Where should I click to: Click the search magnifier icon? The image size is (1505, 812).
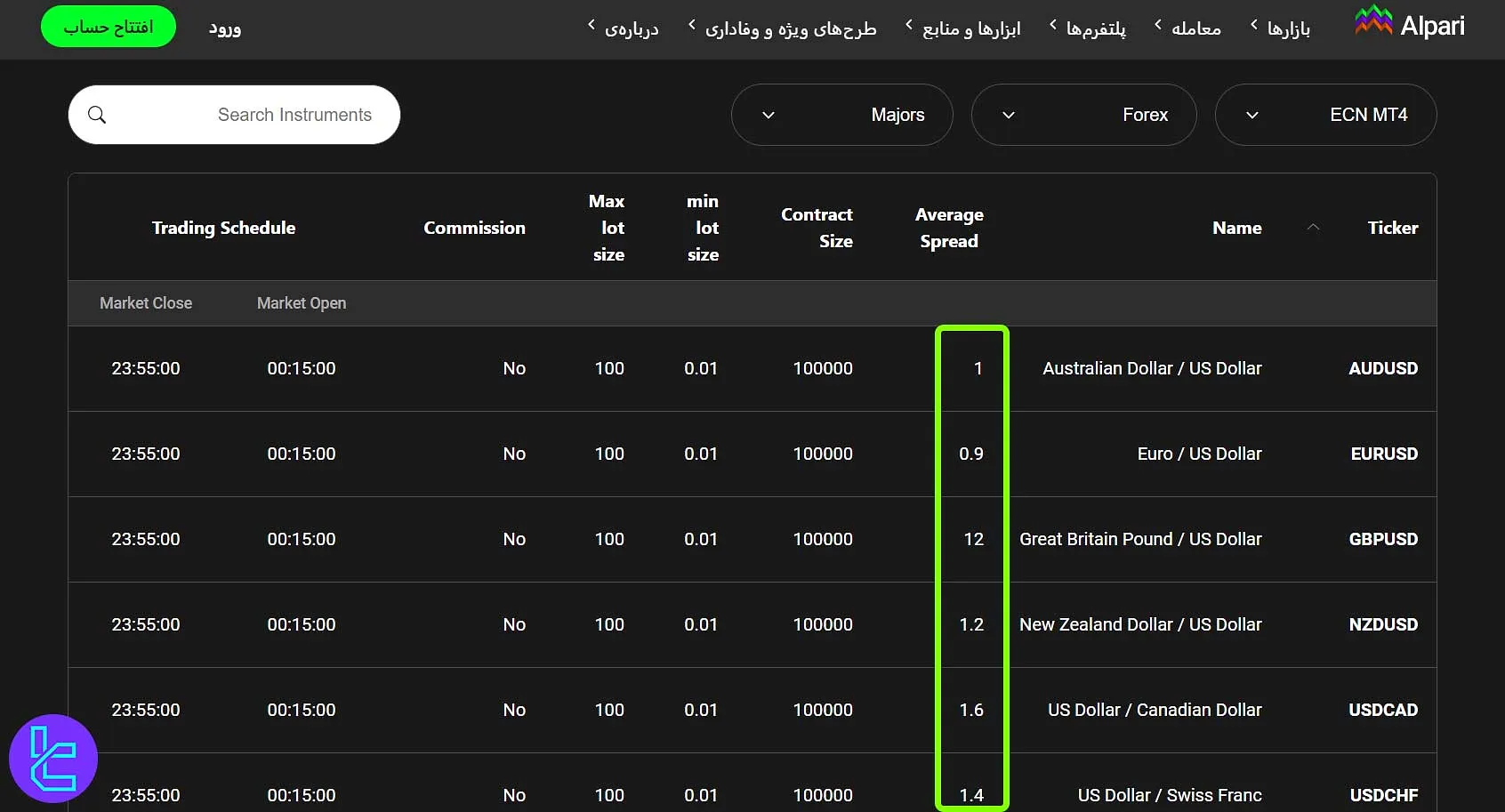[98, 115]
